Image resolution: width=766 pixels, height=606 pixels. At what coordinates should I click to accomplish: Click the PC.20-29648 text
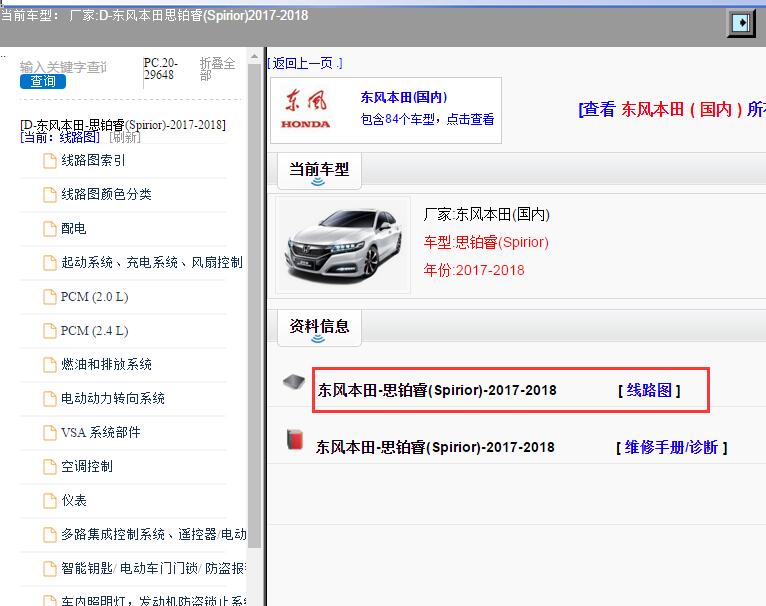click(x=160, y=69)
